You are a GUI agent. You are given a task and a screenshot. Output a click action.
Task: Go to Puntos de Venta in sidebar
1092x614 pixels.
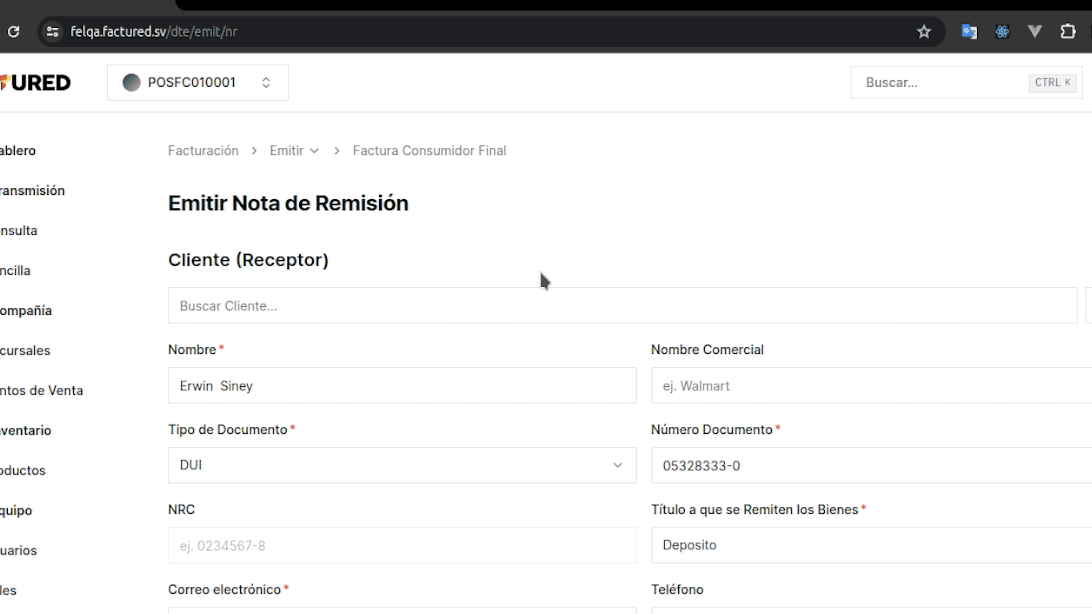tap(41, 391)
